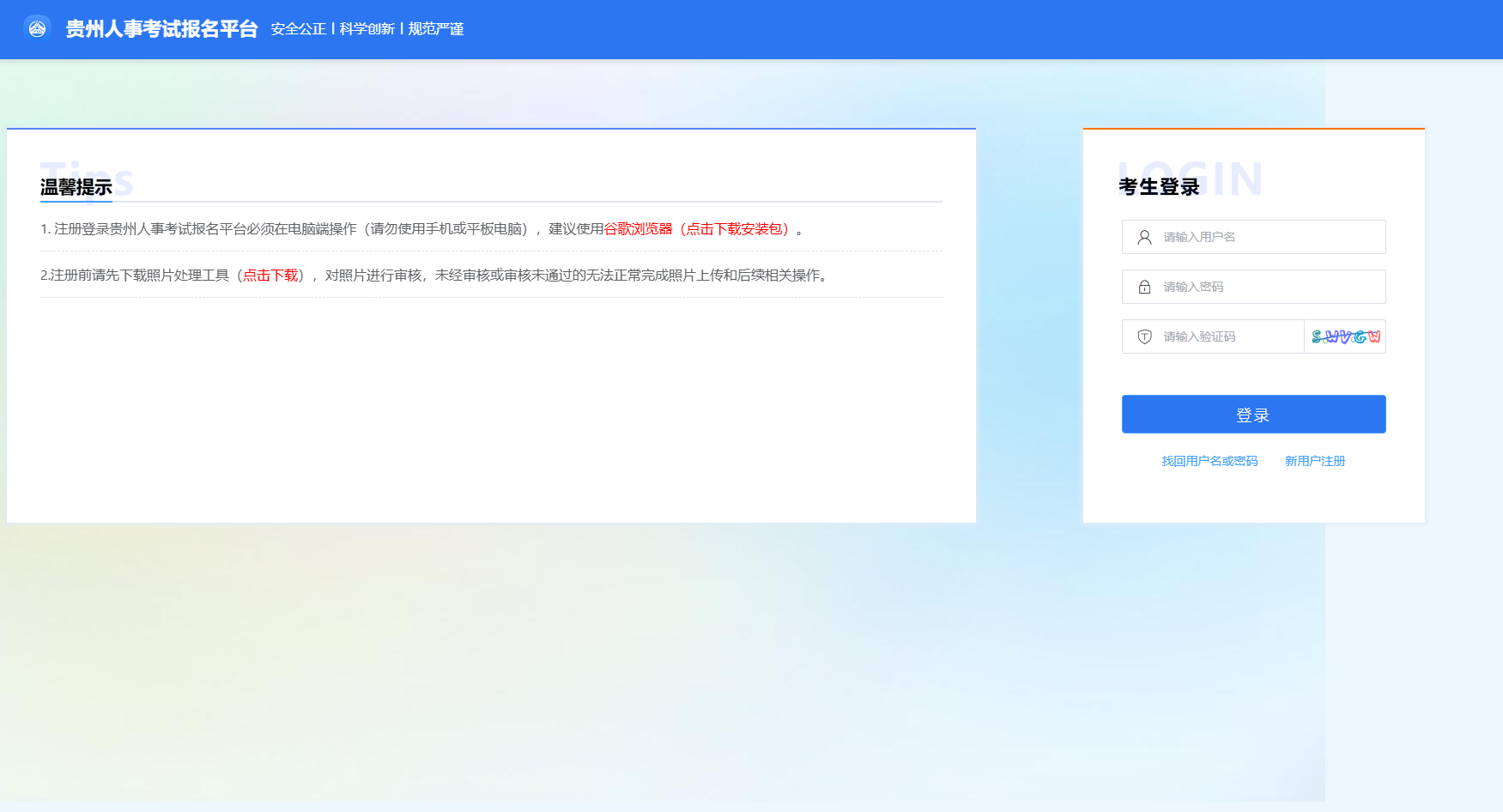1503x812 pixels.
Task: Open the 新用户注册 registration link
Action: (x=1314, y=462)
